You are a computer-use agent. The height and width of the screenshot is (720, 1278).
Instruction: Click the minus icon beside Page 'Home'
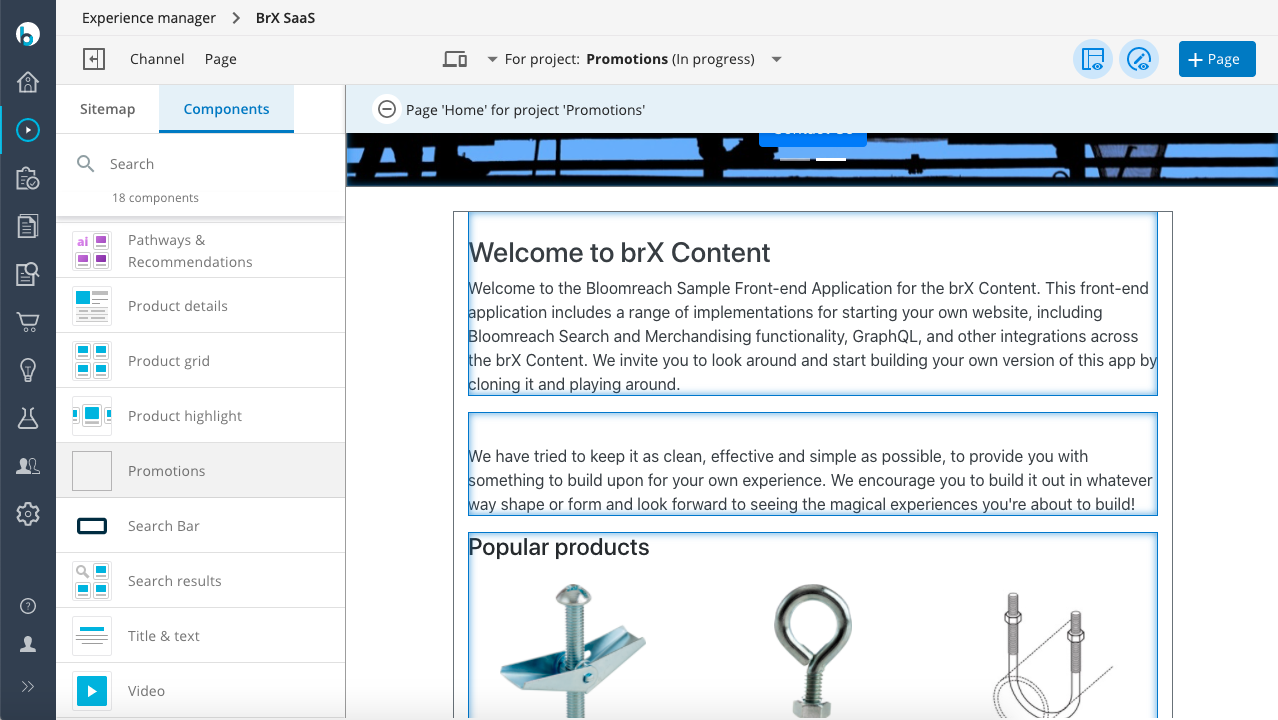coord(386,109)
